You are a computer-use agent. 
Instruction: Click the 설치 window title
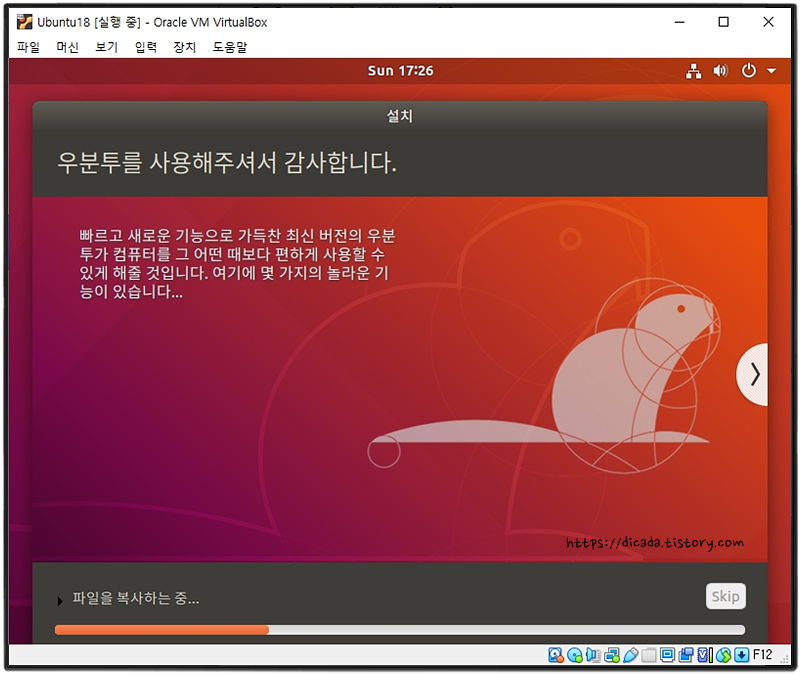tap(399, 116)
